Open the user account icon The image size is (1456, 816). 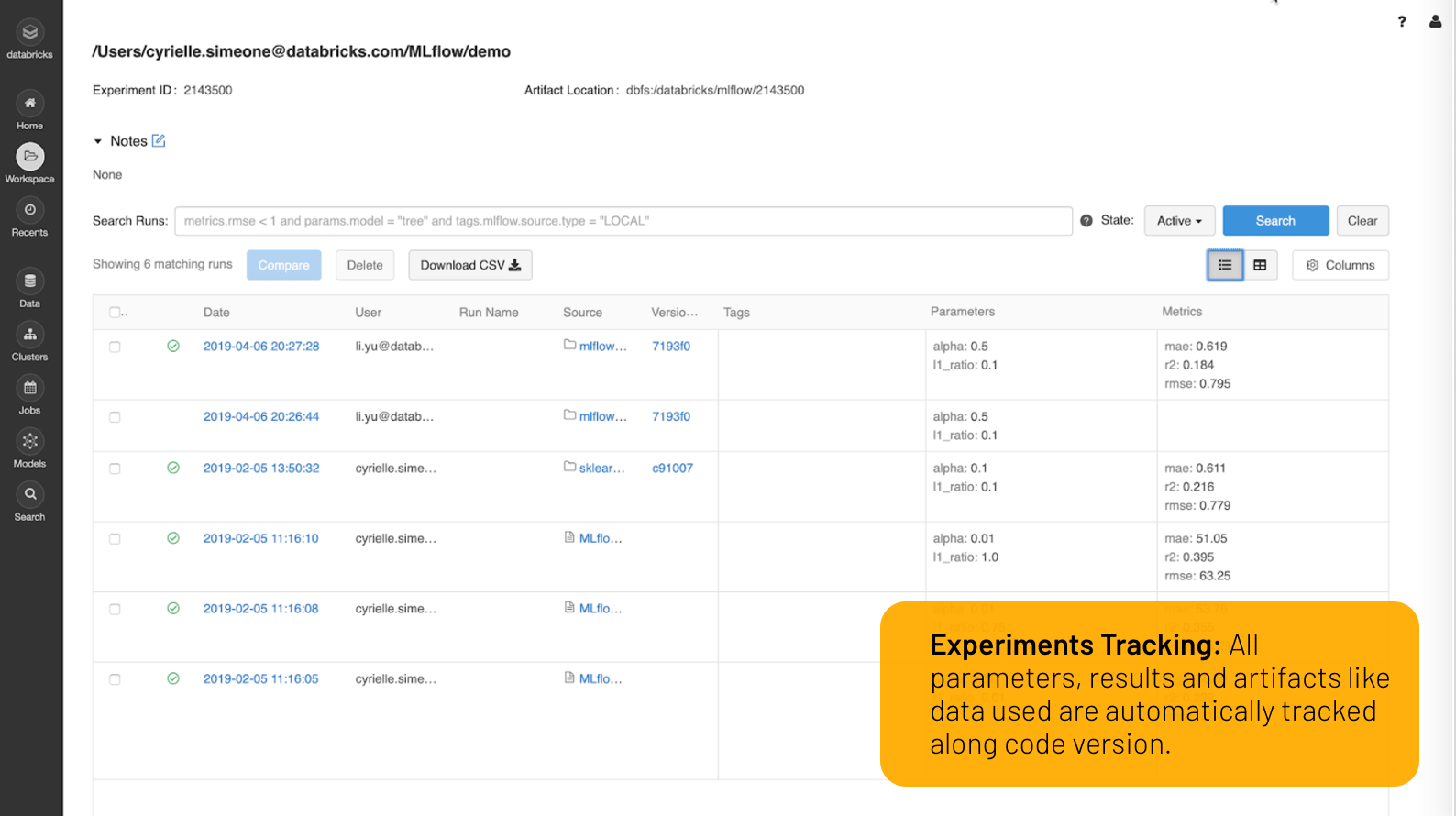coord(1435,22)
